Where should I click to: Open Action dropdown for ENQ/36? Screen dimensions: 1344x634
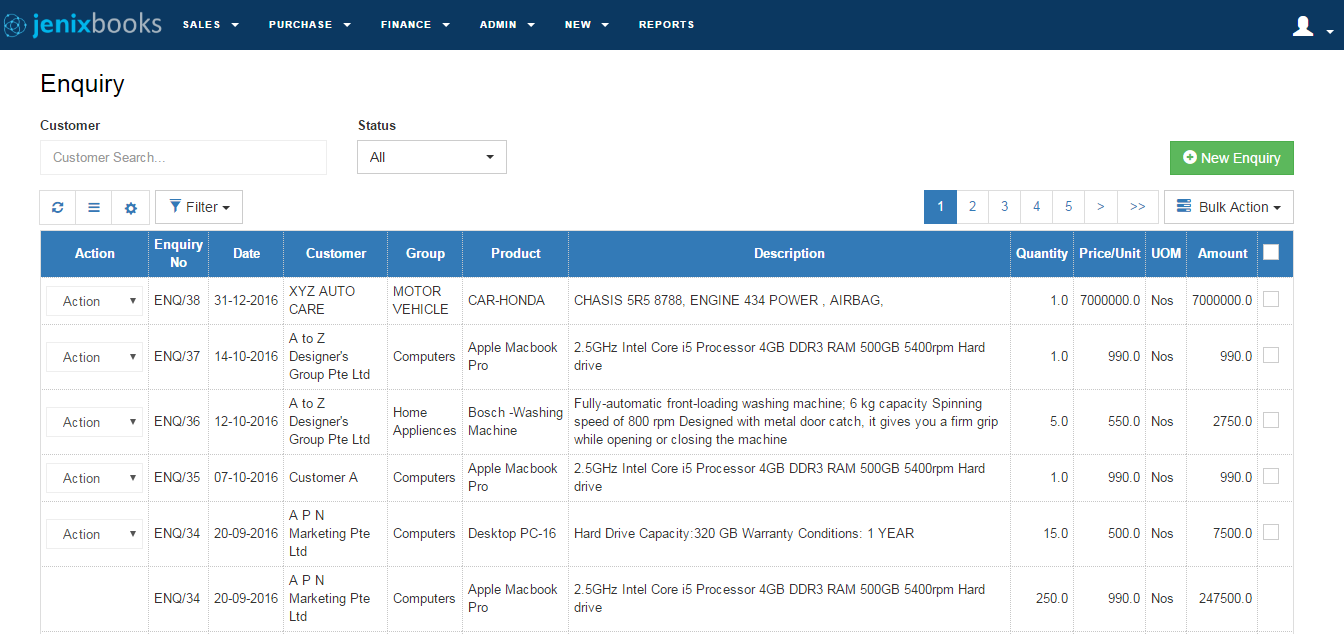click(x=94, y=422)
